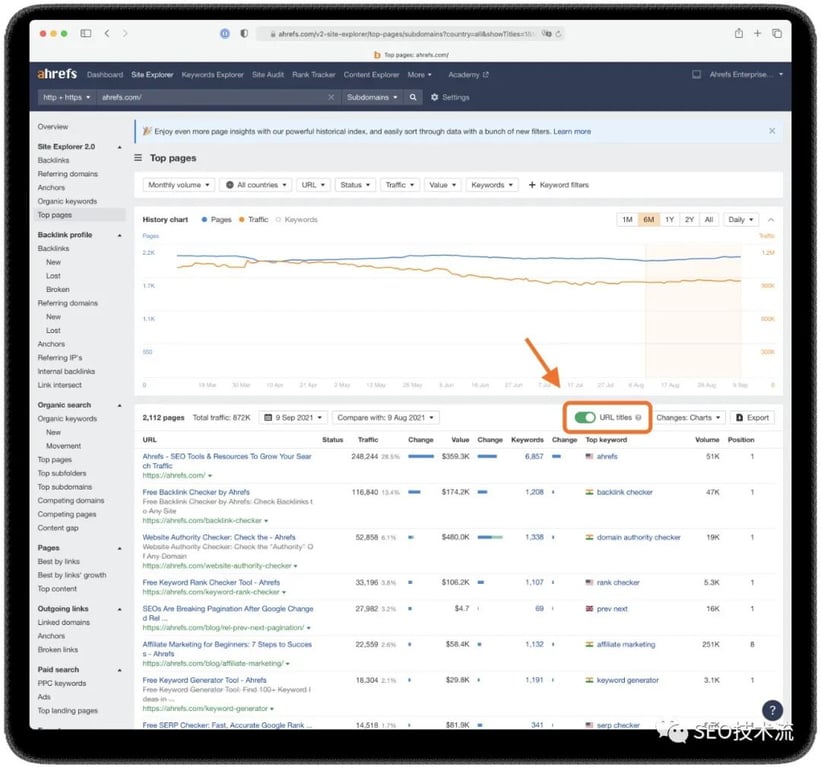Toggle Keywords series in History chart

(x=296, y=219)
